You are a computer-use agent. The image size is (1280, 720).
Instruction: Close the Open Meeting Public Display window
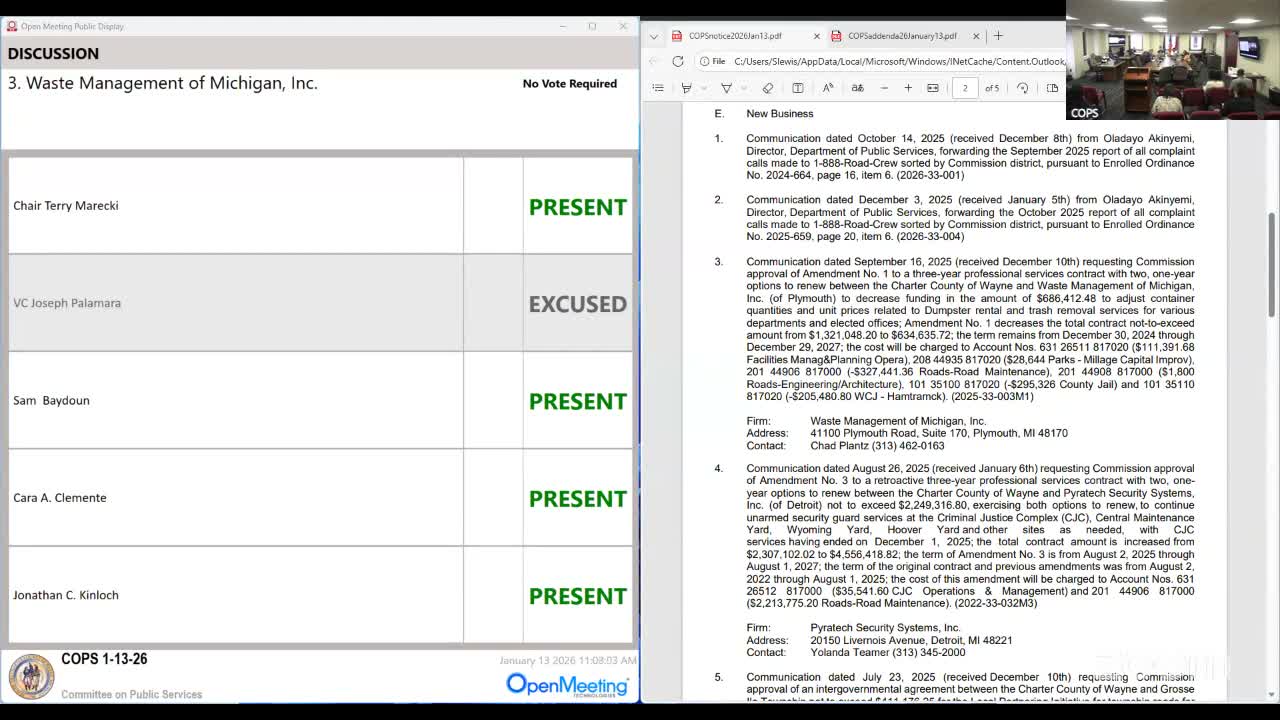pyautogui.click(x=623, y=26)
